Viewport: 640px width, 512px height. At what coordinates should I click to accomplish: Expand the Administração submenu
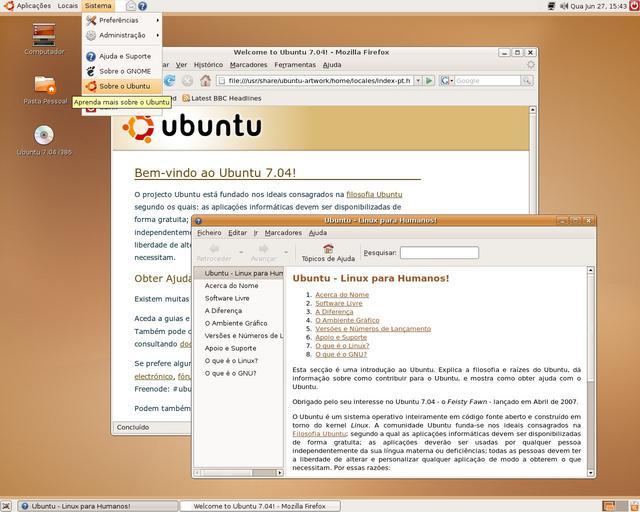point(123,35)
